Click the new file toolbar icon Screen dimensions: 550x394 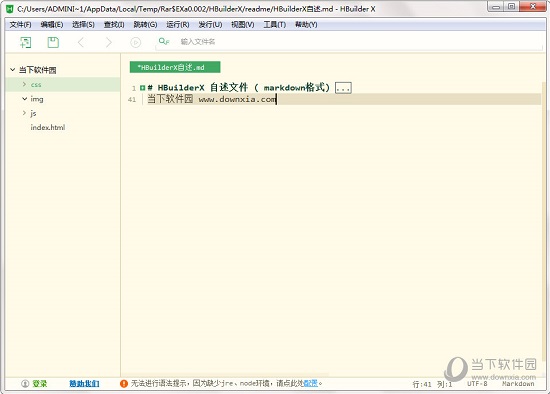26,42
